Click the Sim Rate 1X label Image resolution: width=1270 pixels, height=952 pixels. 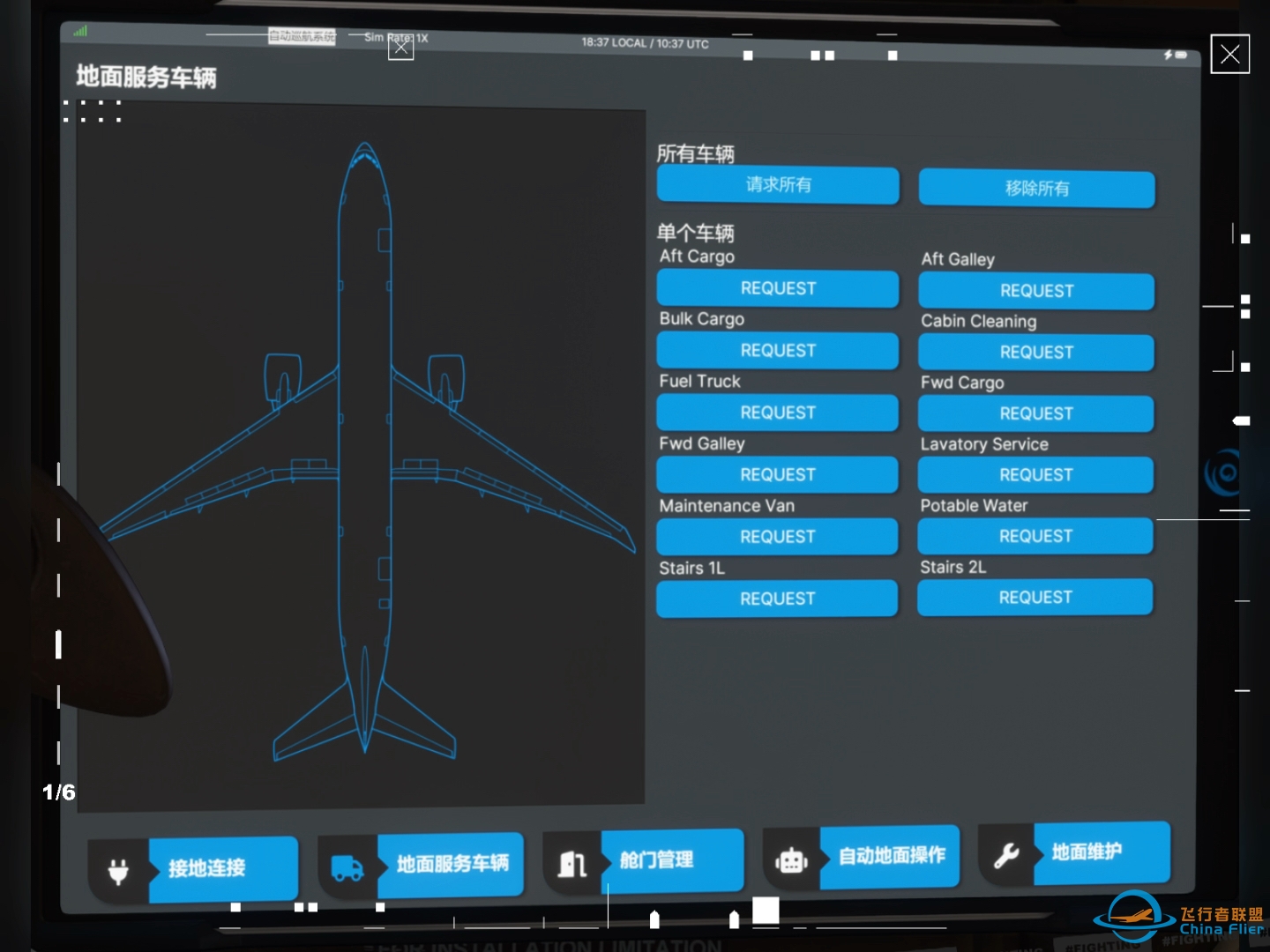tap(396, 38)
